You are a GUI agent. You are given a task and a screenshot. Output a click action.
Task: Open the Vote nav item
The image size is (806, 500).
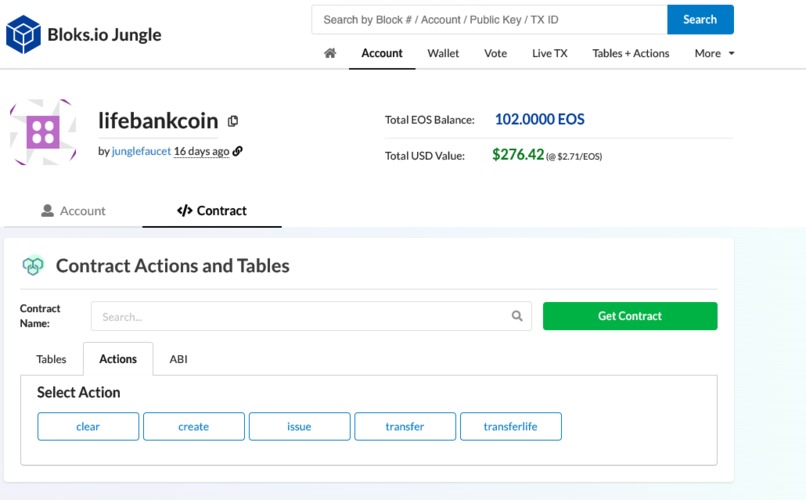[496, 53]
